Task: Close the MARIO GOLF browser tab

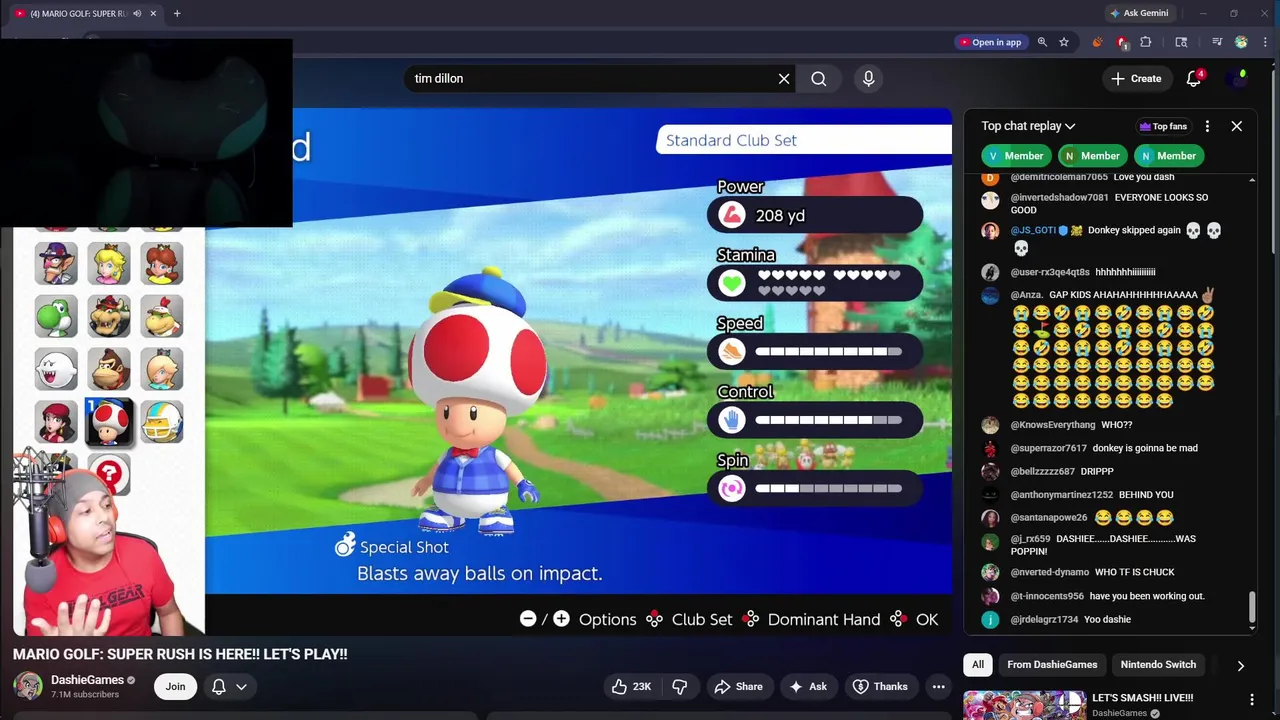Action: coord(153,13)
